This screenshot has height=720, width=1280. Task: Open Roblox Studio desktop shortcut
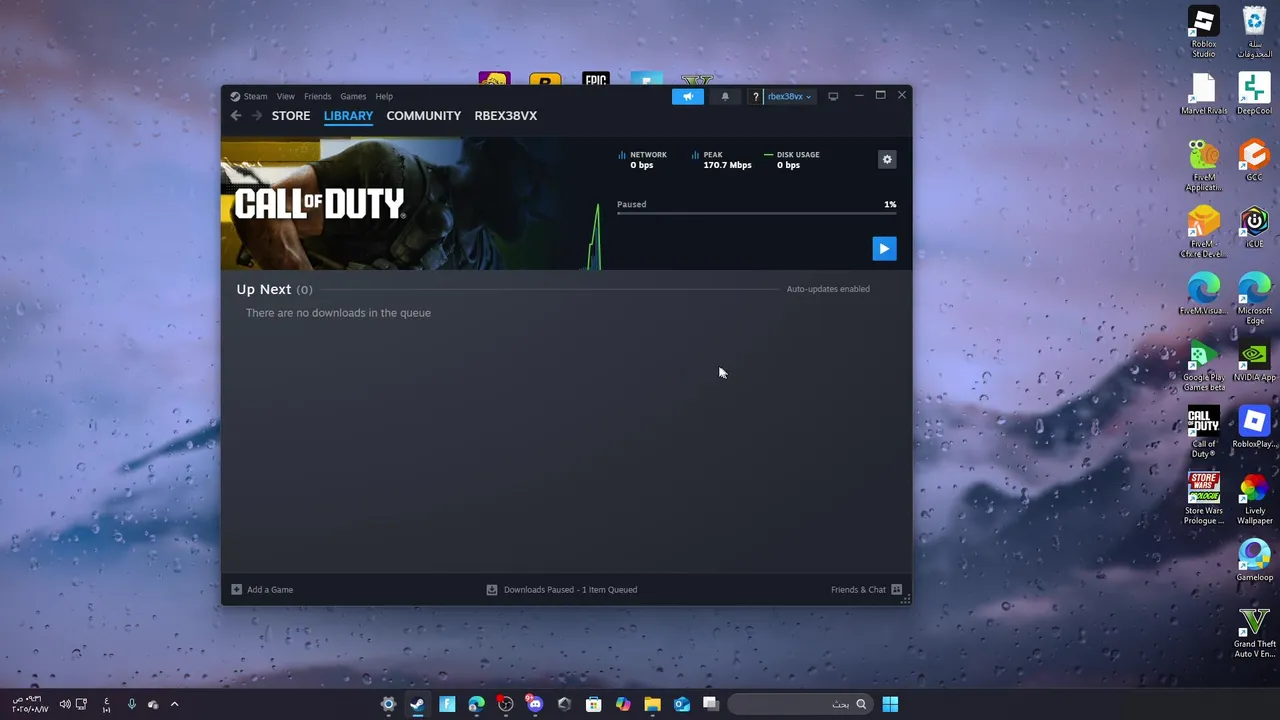tap(1204, 33)
